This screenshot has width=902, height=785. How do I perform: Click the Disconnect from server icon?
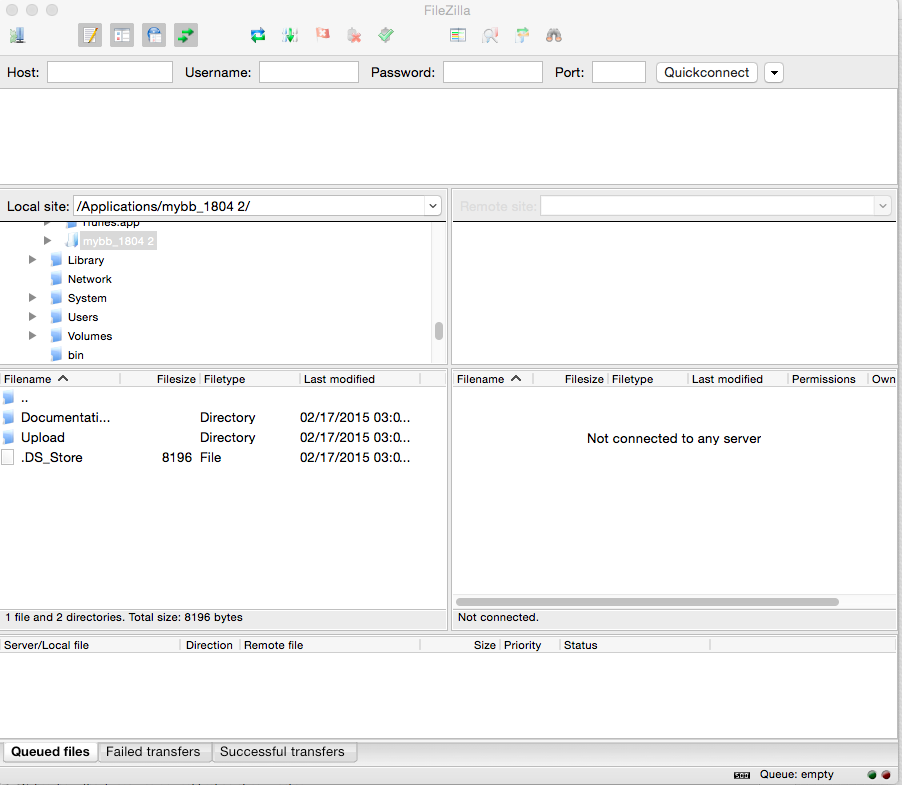pyautogui.click(x=354, y=36)
